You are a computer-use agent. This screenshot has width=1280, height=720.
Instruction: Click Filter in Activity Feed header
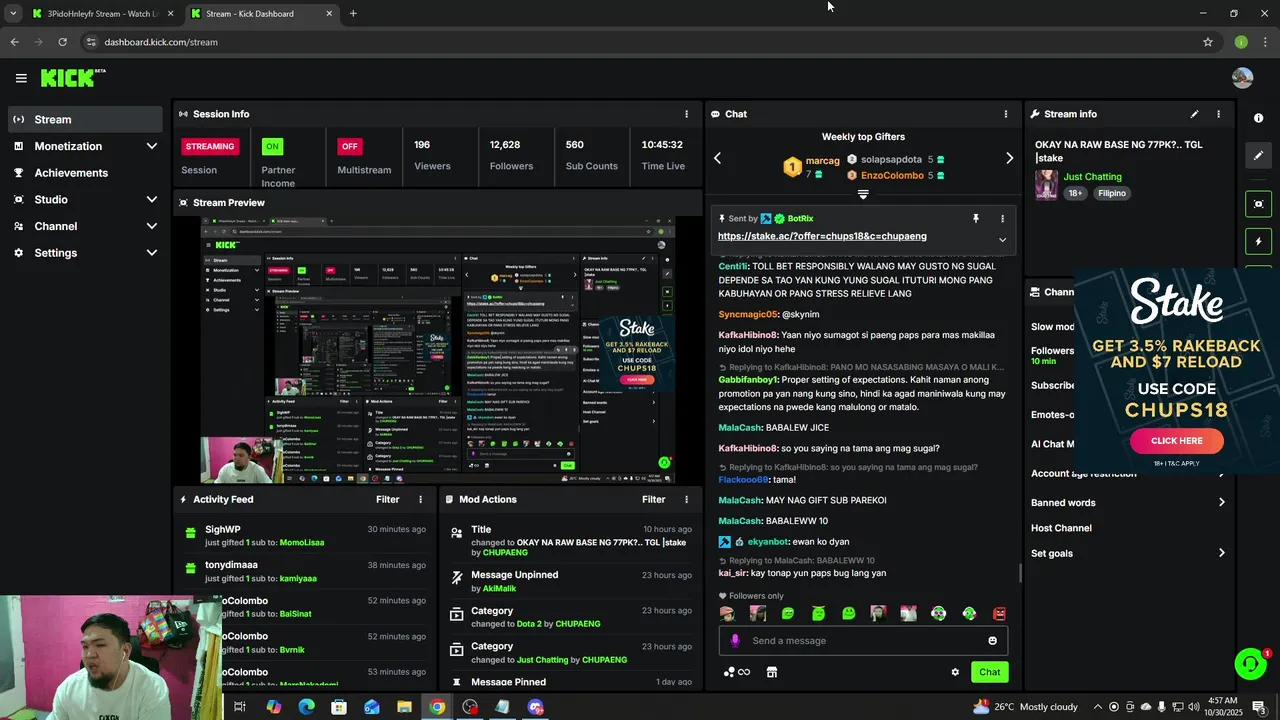[387, 499]
